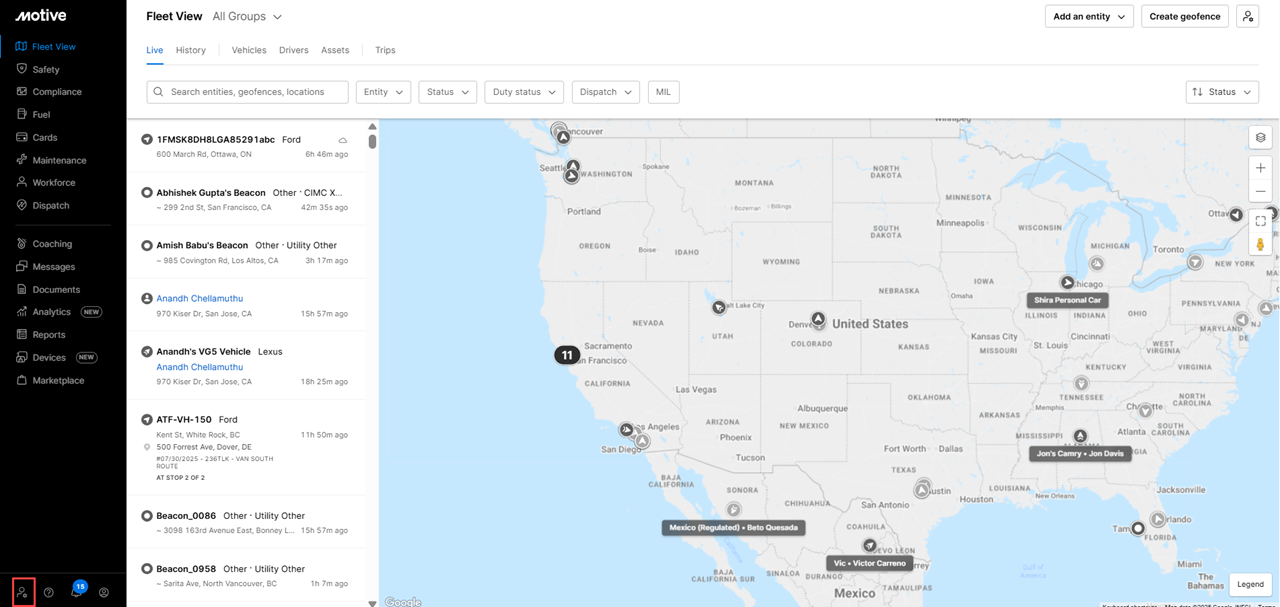
Task: Open the Duty status dropdown
Action: point(523,92)
